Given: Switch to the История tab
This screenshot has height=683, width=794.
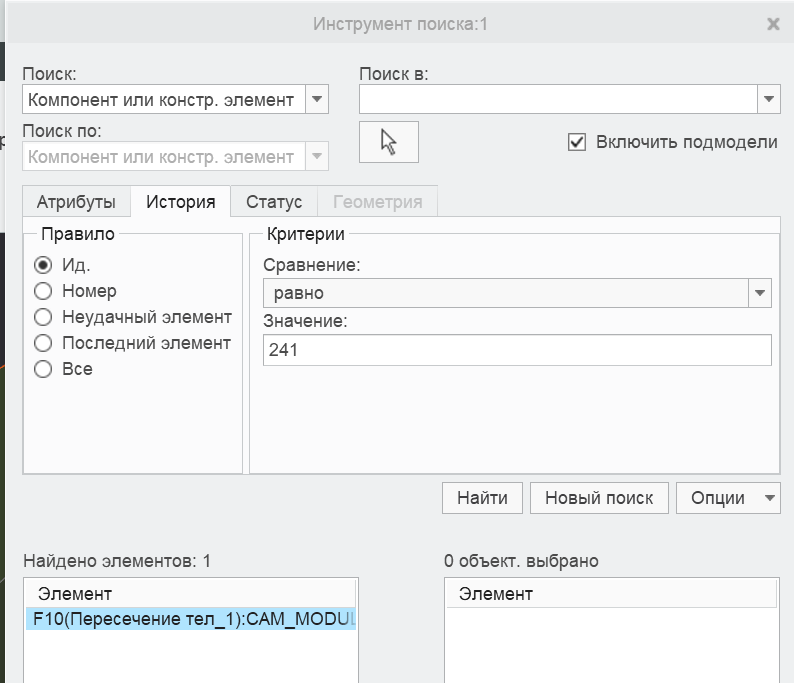Looking at the screenshot, I should pyautogui.click(x=181, y=202).
